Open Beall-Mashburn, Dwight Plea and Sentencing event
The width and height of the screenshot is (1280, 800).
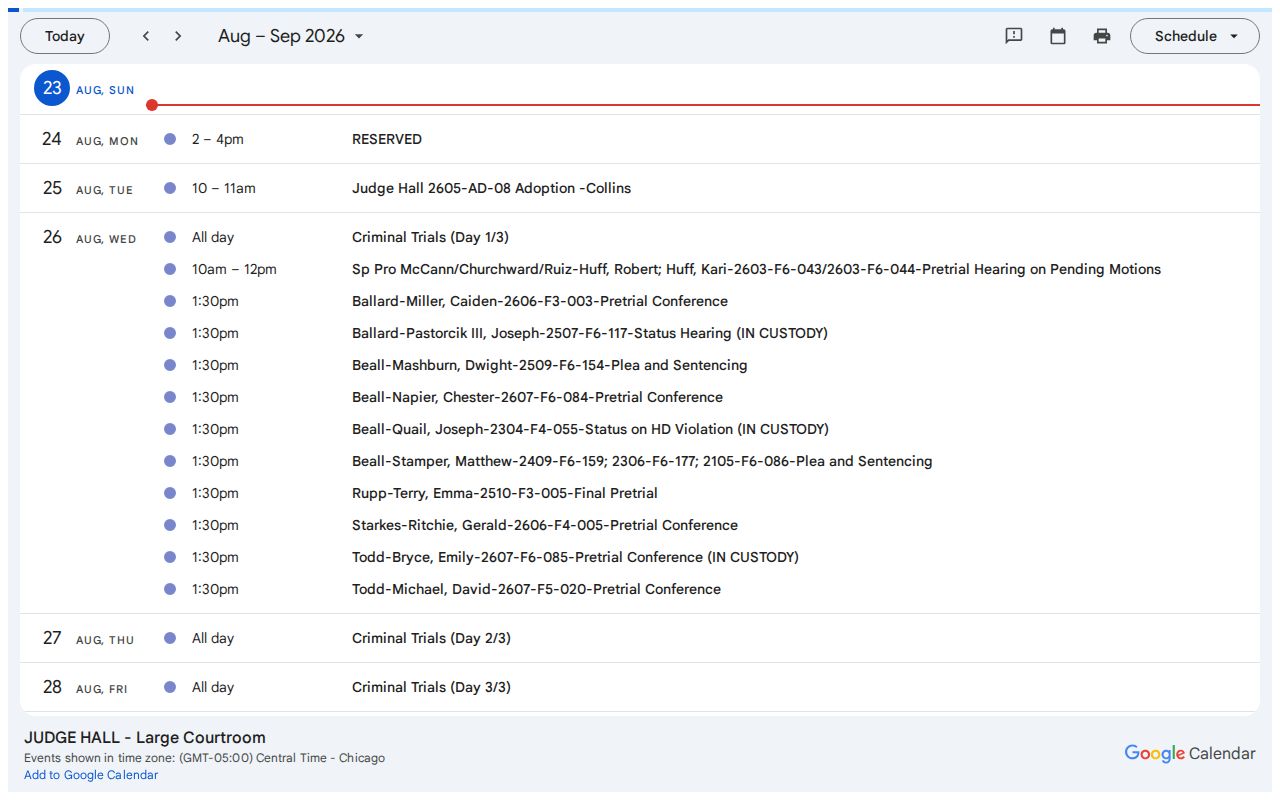(549, 365)
